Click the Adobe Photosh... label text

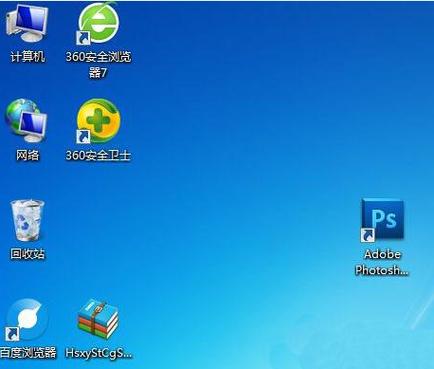tap(382, 262)
